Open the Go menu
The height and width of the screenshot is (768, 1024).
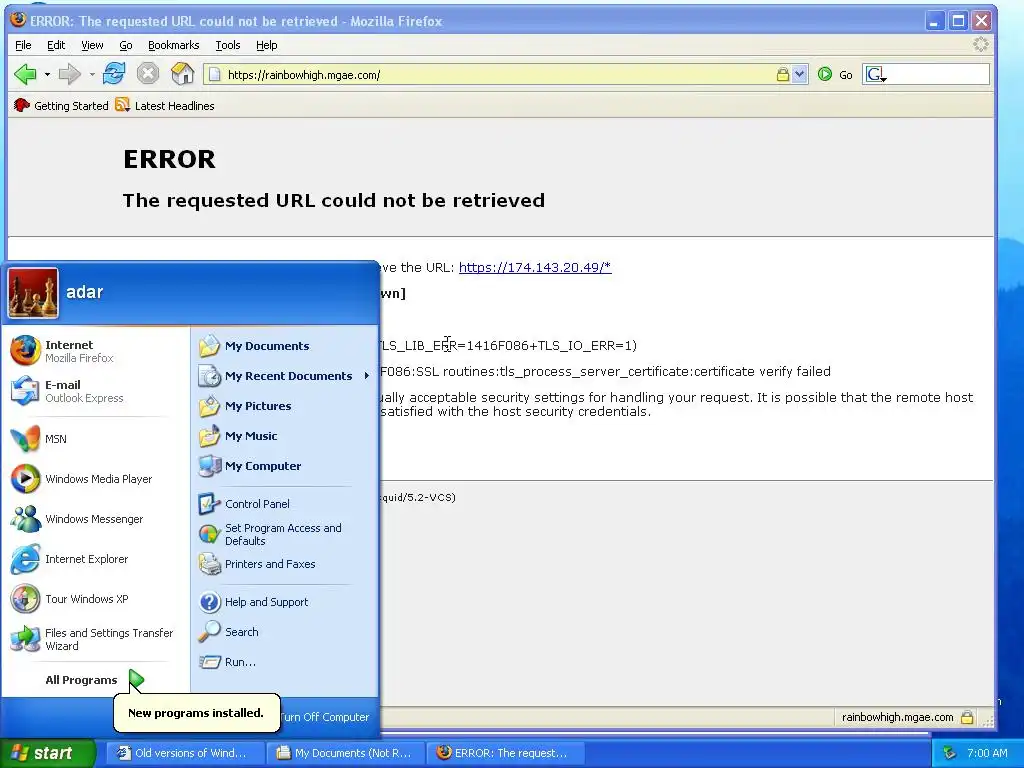(x=125, y=45)
